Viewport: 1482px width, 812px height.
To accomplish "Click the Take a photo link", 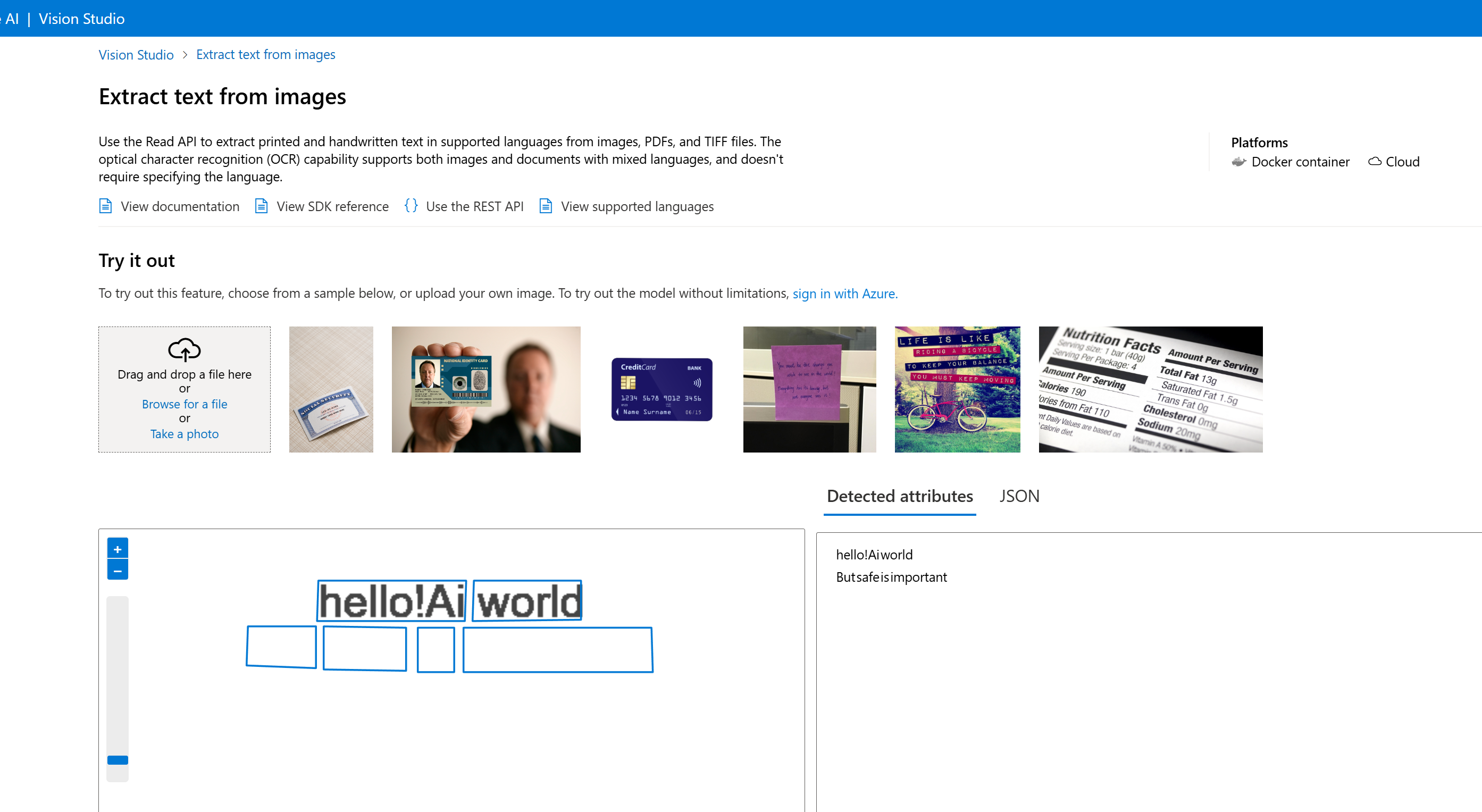I will (184, 434).
